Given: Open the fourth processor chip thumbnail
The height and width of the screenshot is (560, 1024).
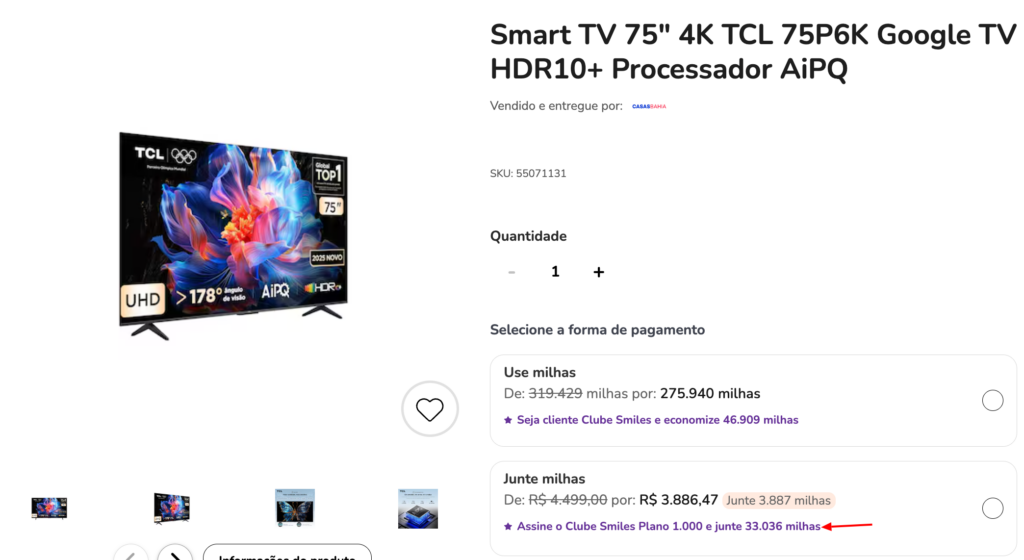Looking at the screenshot, I should click(x=418, y=508).
